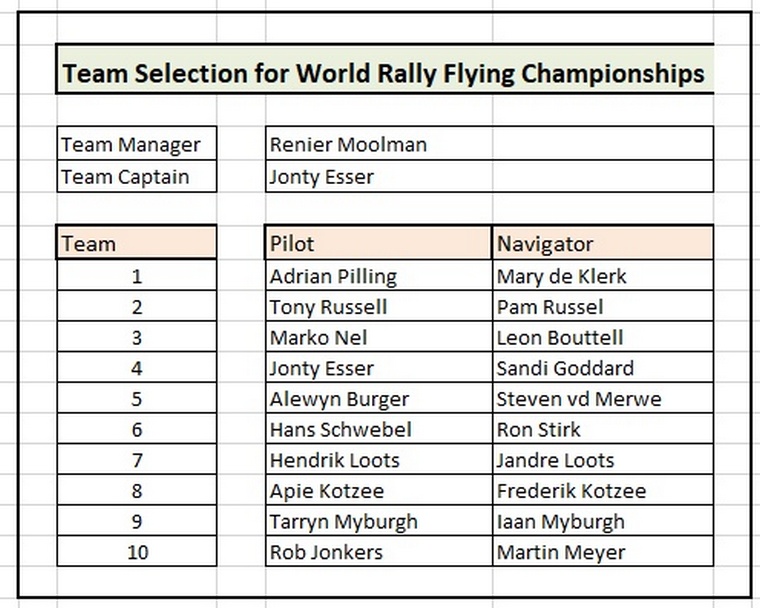
Task: Select pilot cell Alewyn Burger
Action: click(379, 398)
